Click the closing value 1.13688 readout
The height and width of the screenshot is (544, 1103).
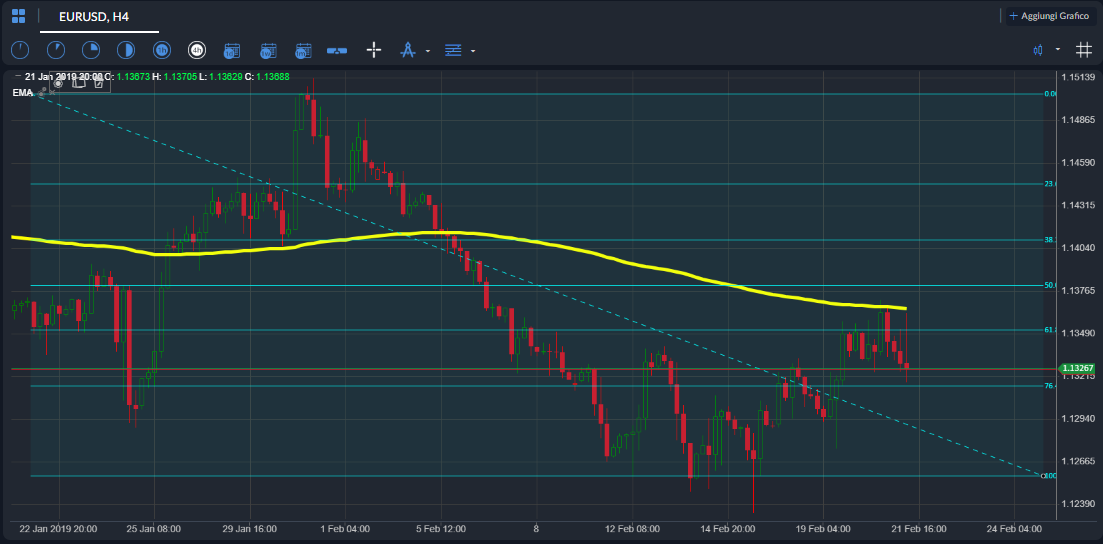[273, 76]
